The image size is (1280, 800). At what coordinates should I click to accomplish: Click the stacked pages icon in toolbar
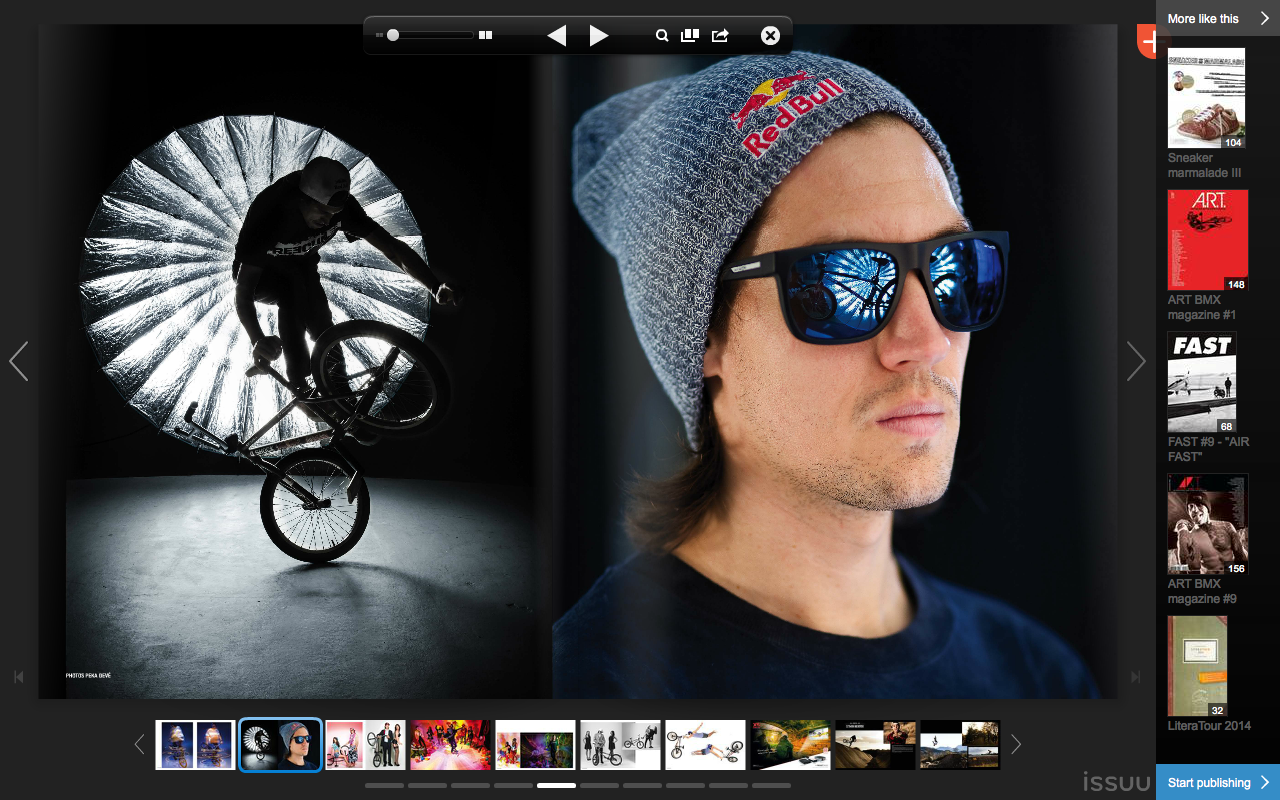(690, 35)
